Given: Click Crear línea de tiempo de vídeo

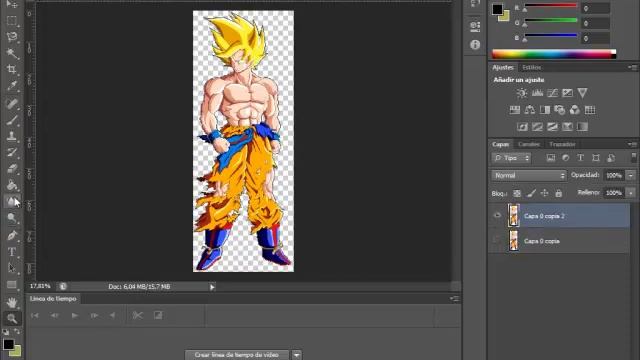Looking at the screenshot, I should click(237, 355).
